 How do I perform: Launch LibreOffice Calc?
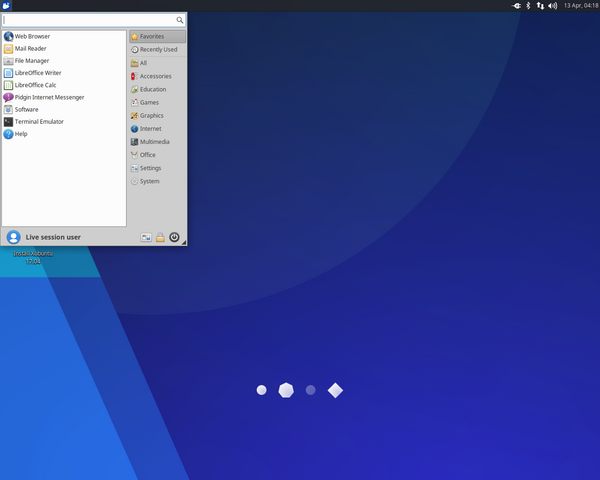point(35,85)
